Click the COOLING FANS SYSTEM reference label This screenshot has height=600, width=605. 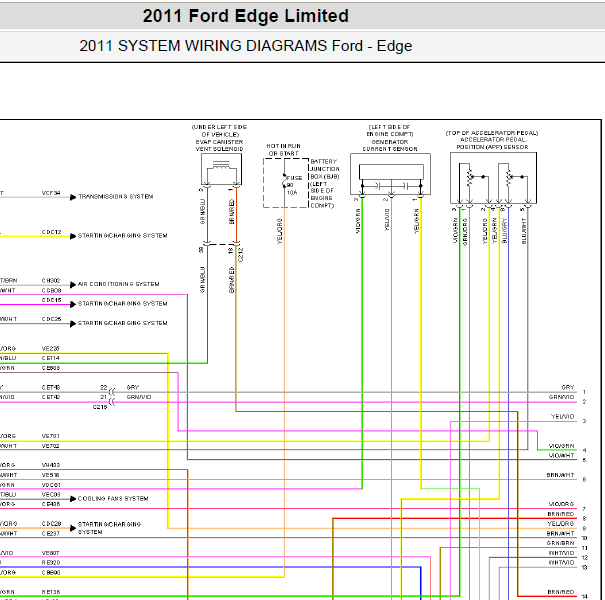(x=113, y=499)
